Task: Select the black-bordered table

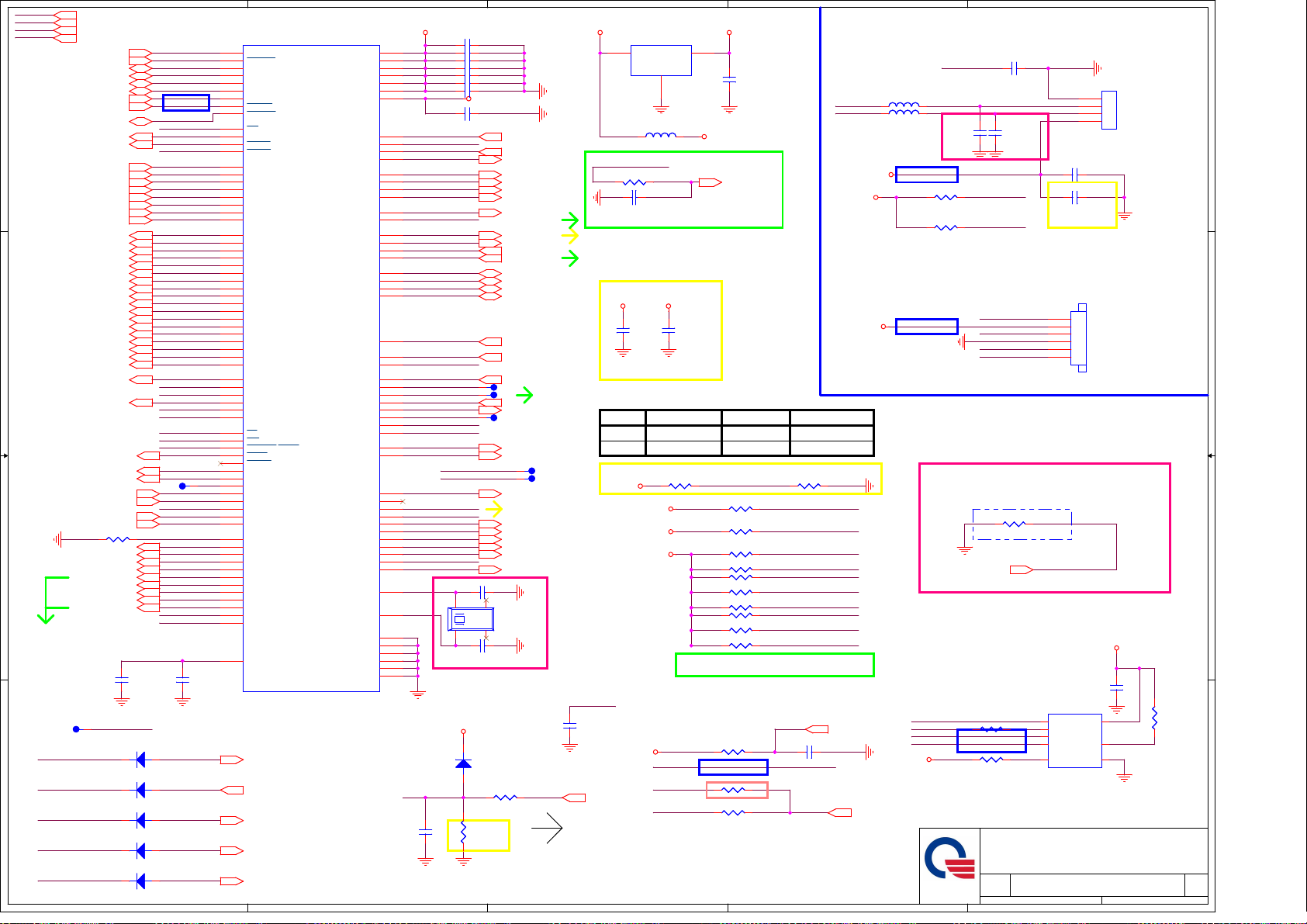Action: coord(737,433)
